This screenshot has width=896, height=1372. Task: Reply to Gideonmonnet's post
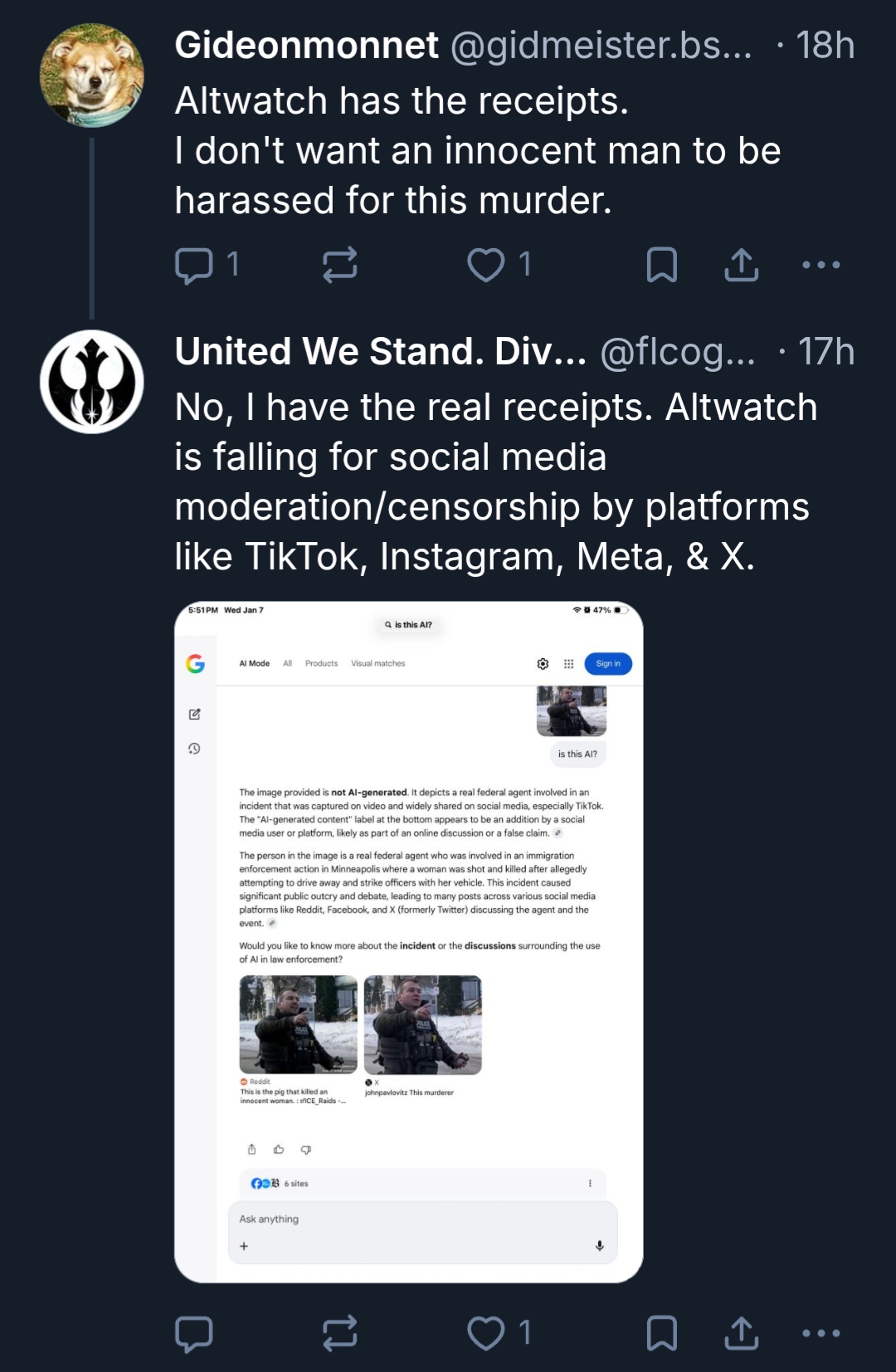click(194, 265)
